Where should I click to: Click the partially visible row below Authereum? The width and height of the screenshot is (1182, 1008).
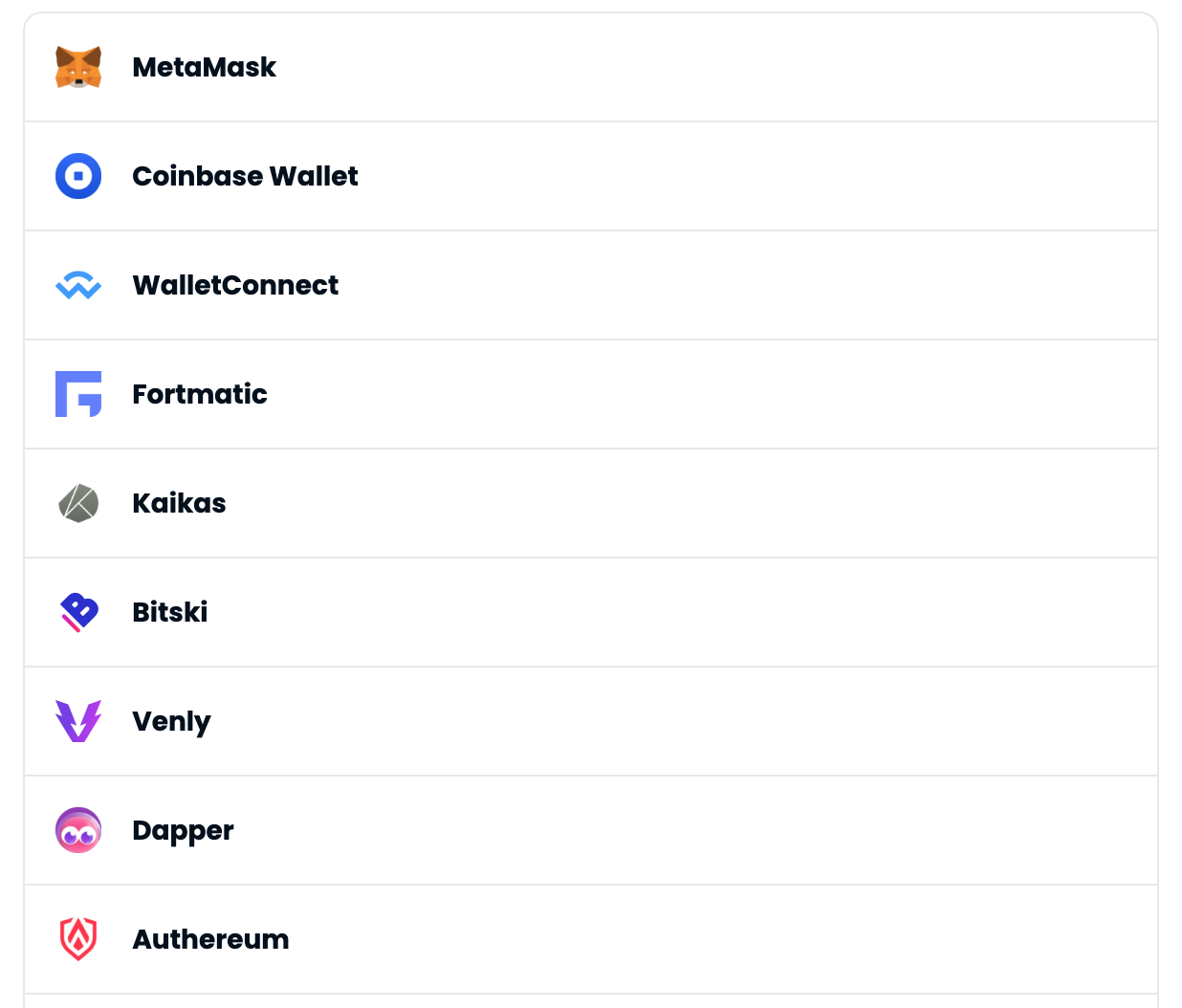point(591,1002)
